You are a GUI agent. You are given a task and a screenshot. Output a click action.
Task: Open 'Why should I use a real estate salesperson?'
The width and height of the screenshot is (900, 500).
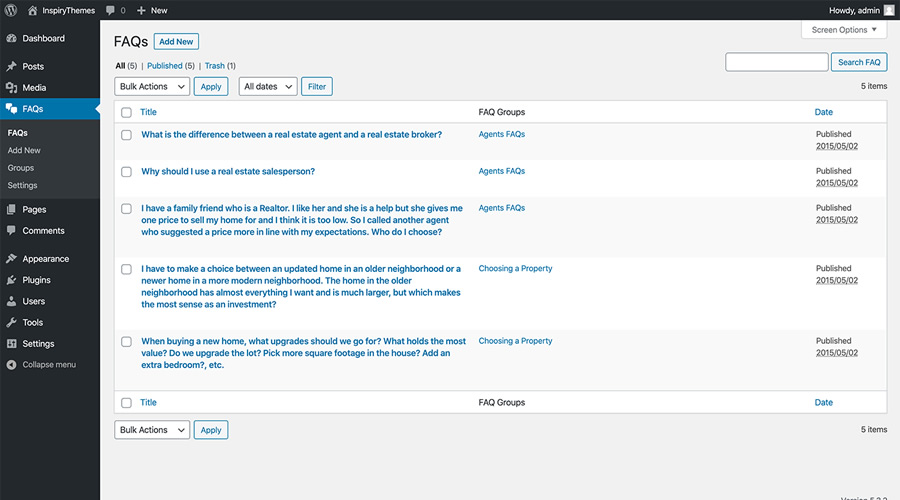[x=228, y=172]
